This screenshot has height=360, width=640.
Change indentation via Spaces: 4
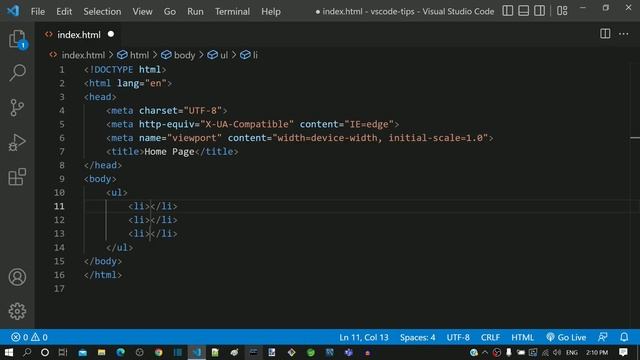click(x=418, y=338)
